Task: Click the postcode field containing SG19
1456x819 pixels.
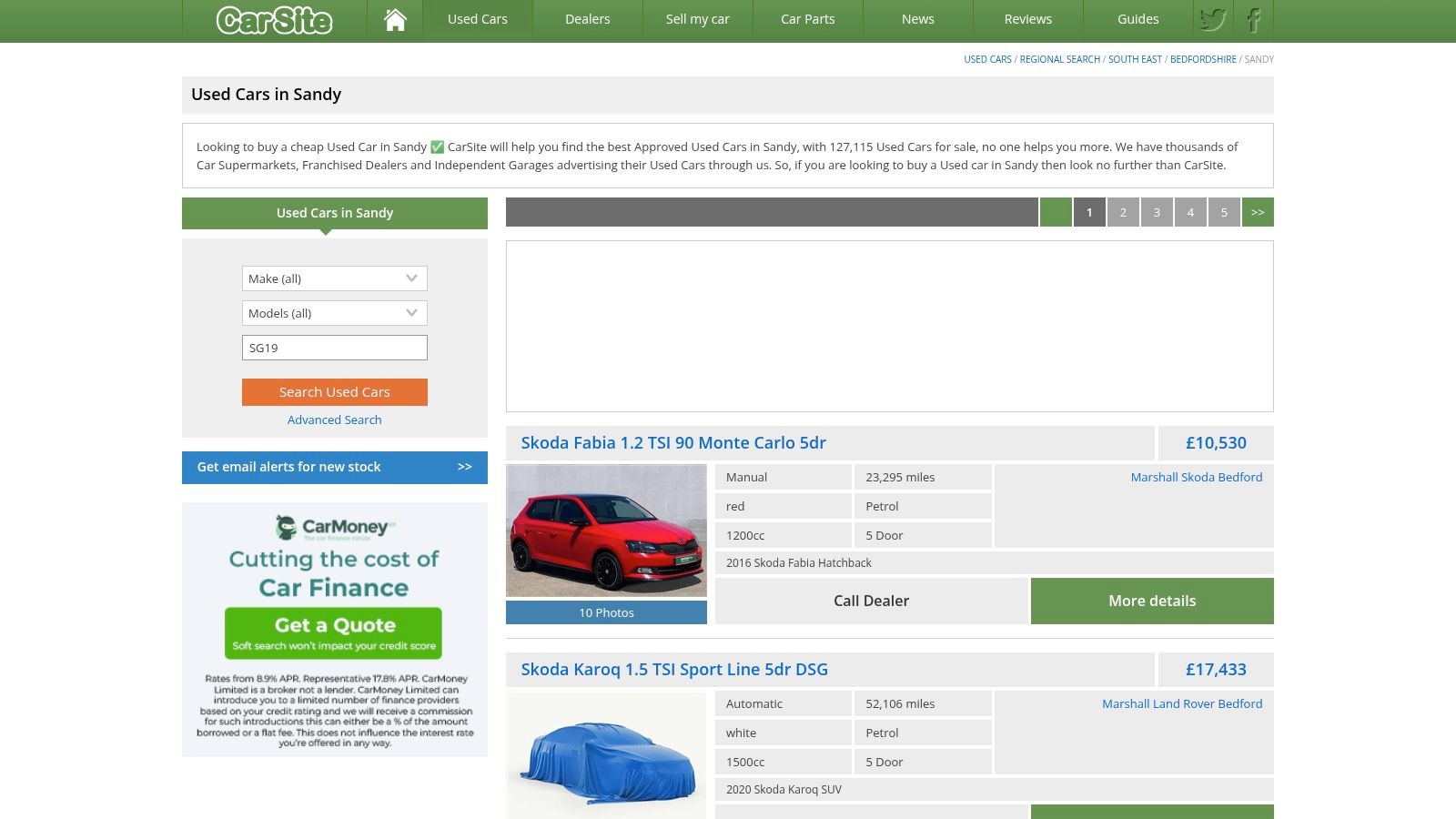Action: click(334, 348)
